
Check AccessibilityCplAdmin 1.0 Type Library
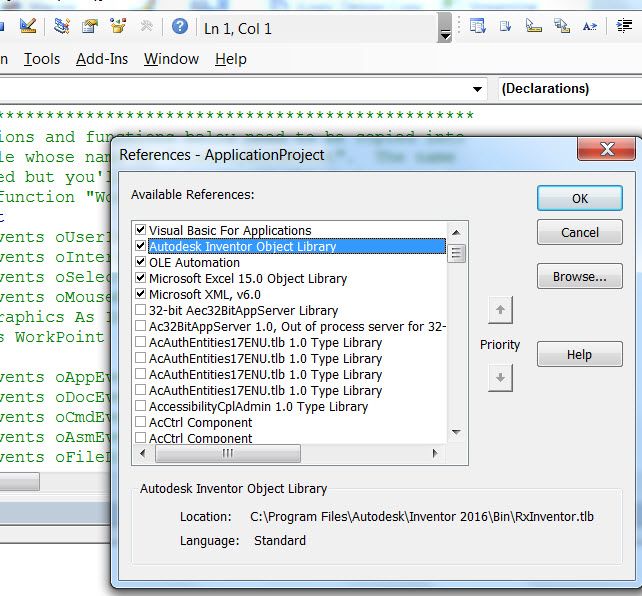140,406
